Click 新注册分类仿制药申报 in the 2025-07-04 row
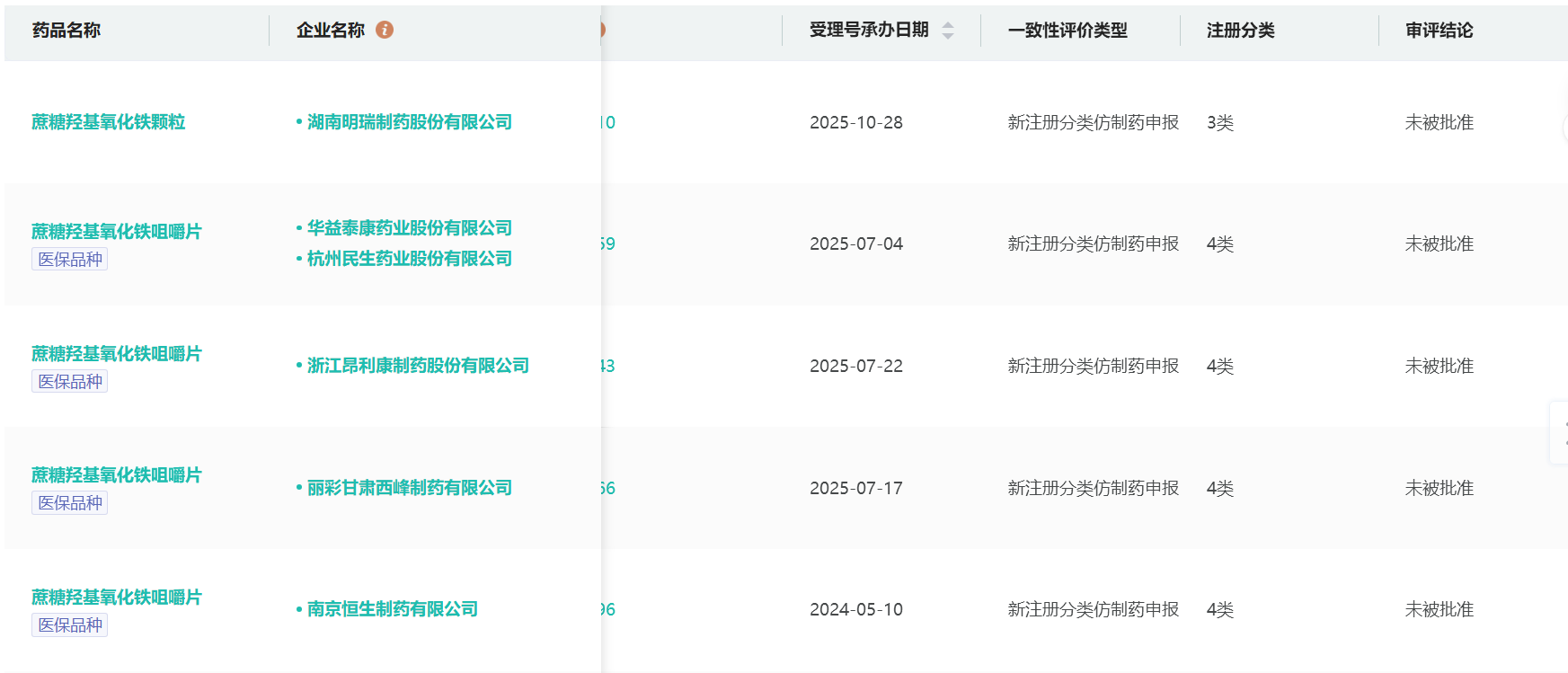This screenshot has width=1568, height=673. (1094, 244)
